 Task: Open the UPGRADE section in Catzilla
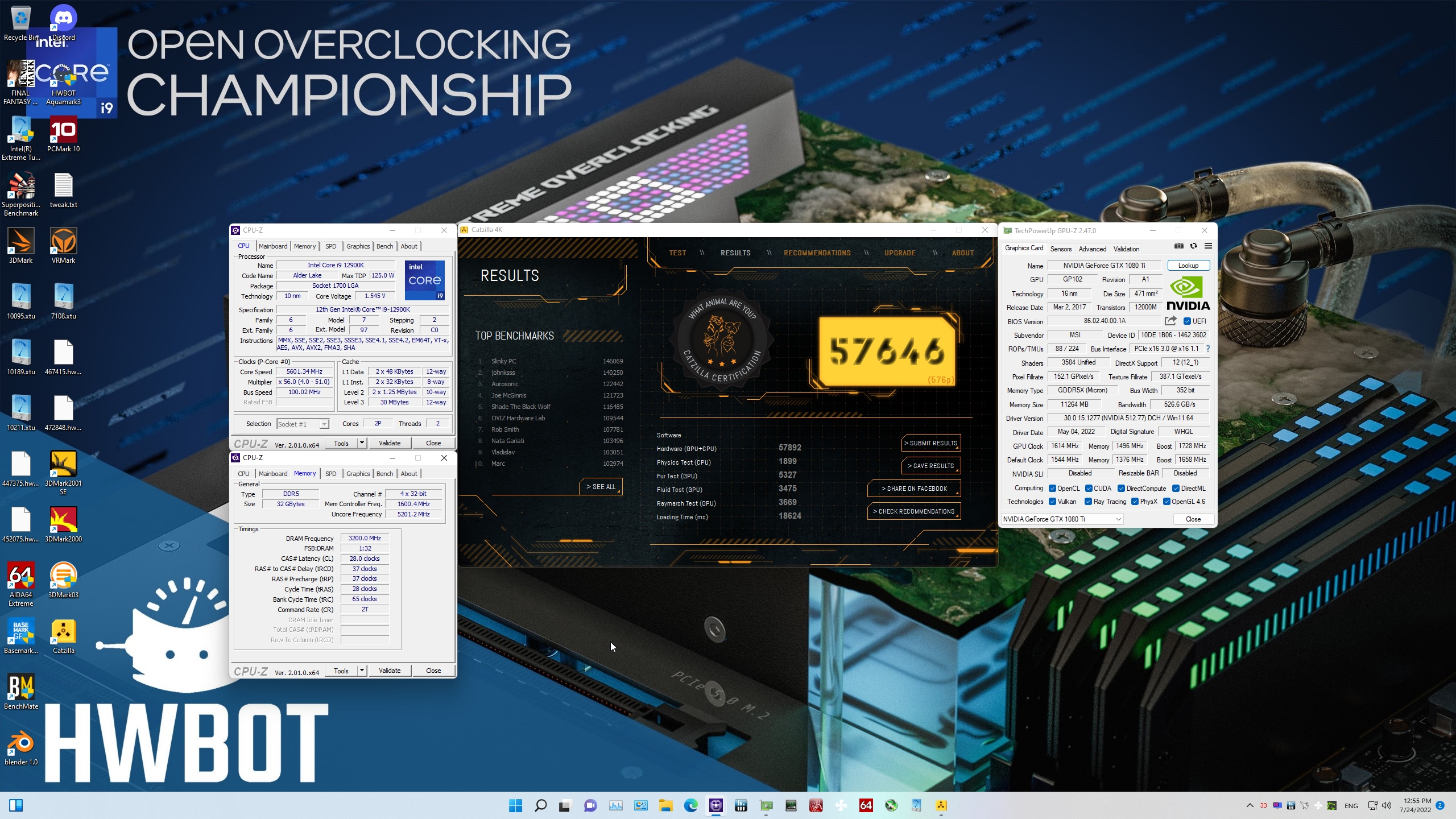click(x=900, y=253)
